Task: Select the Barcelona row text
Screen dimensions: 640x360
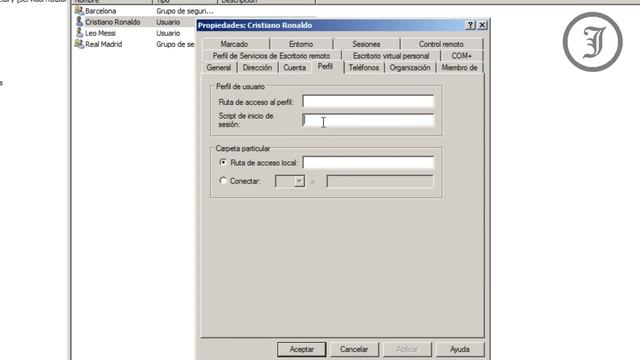Action: tap(100, 11)
